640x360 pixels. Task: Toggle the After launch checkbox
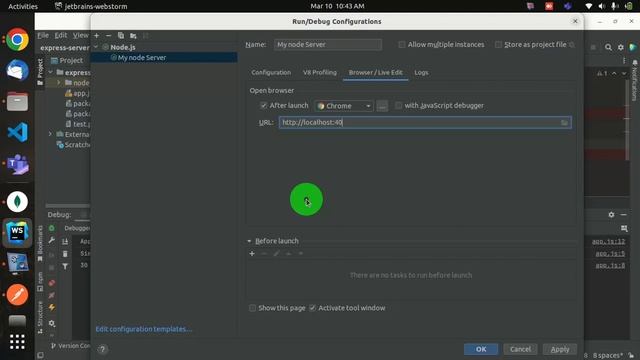tap(263, 105)
